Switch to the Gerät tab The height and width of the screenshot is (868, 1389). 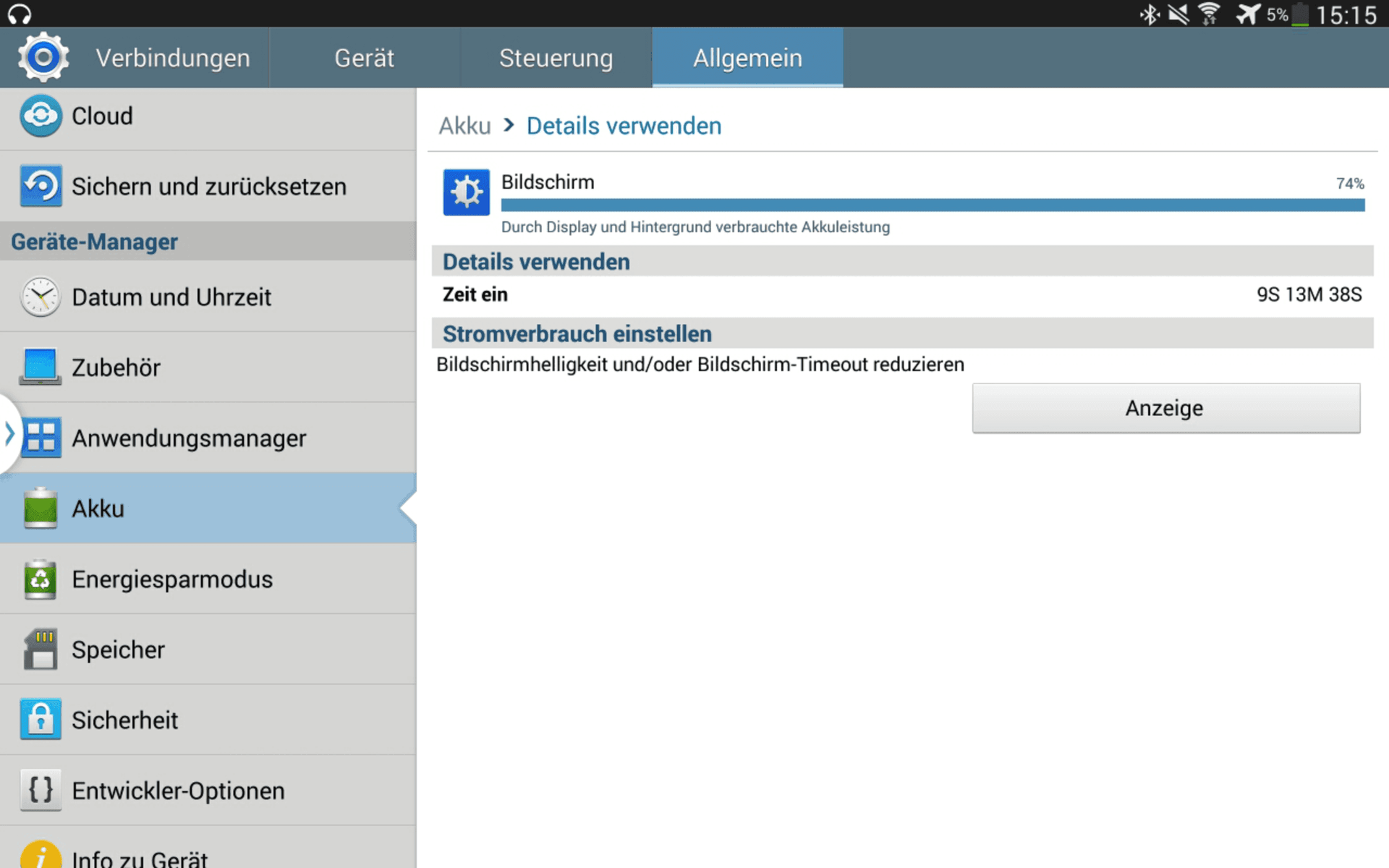365,58
